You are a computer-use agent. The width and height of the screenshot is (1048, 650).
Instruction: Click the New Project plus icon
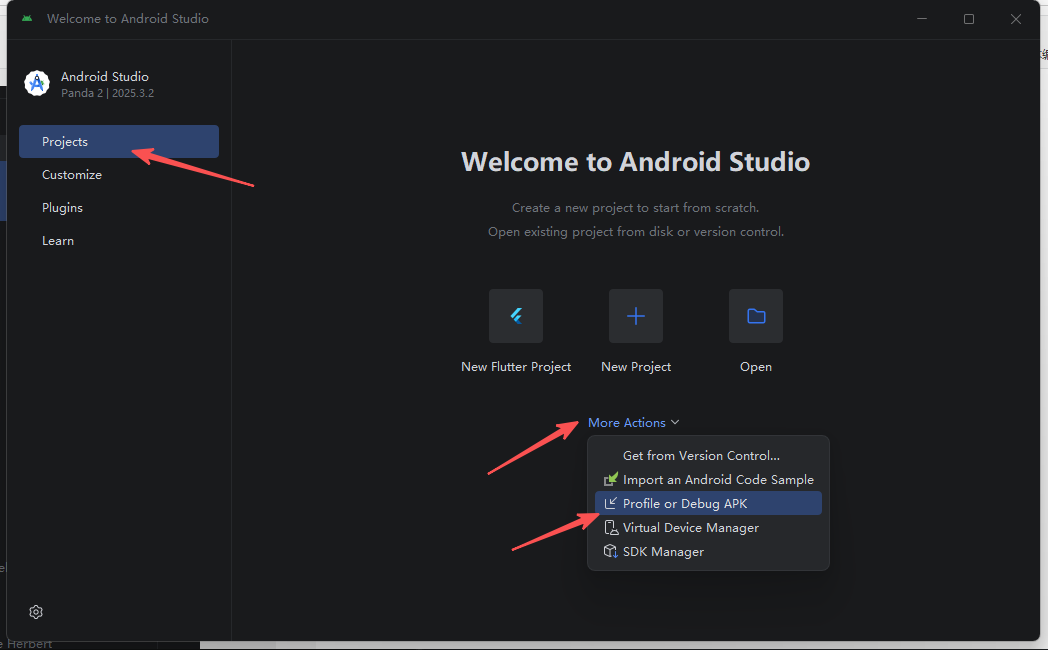[x=636, y=316]
